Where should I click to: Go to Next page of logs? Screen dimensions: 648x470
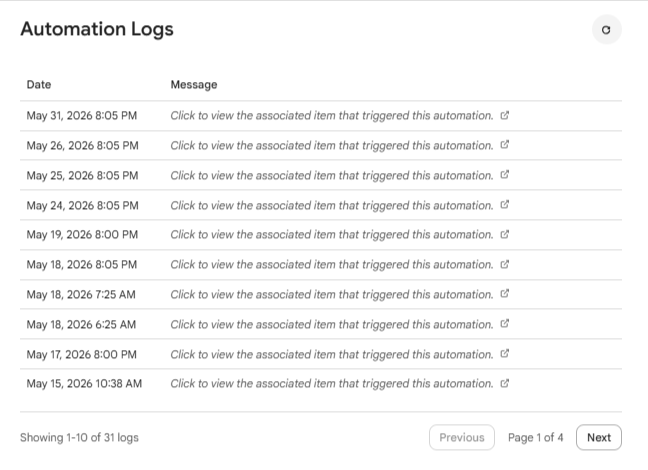coord(599,437)
